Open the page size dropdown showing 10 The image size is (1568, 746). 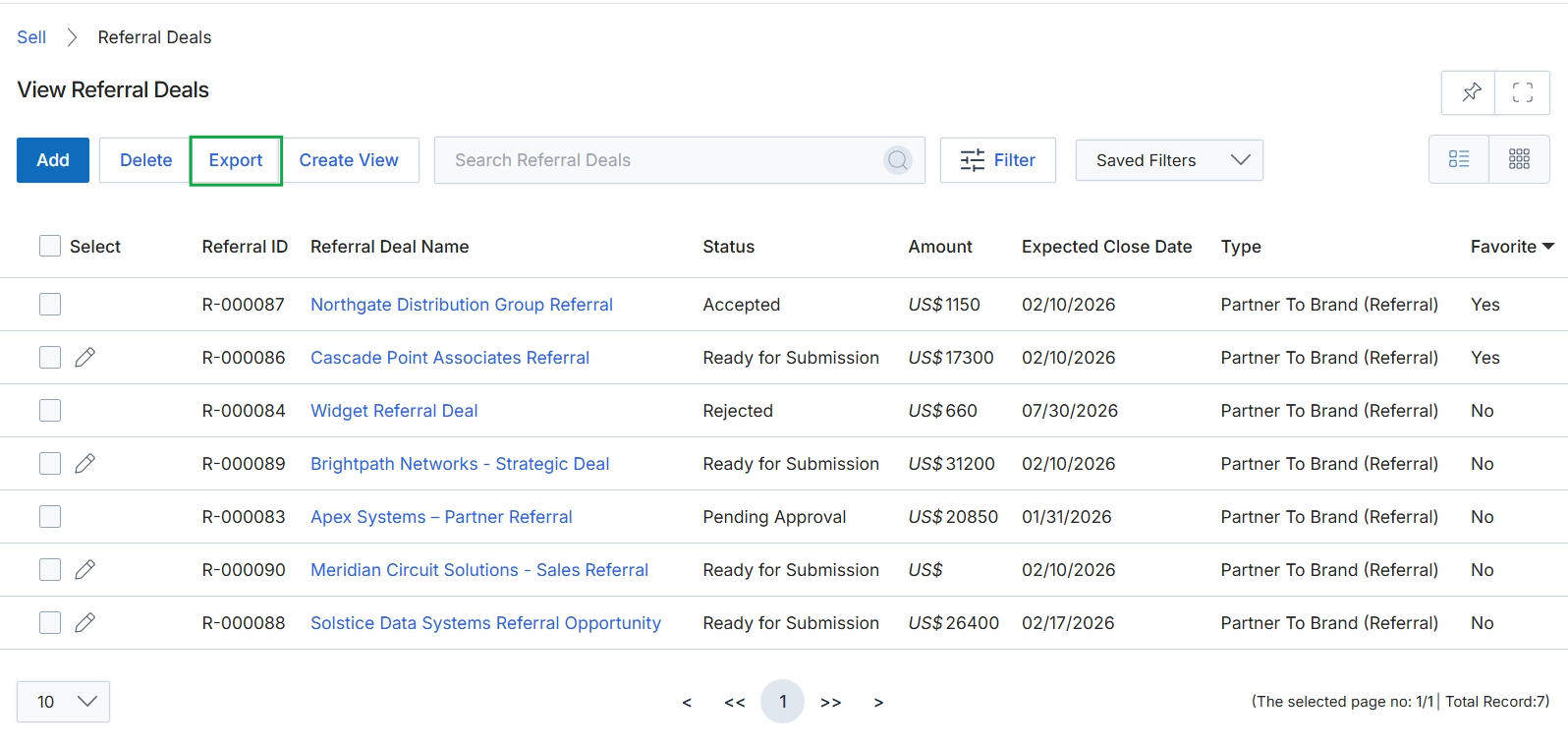click(x=63, y=702)
